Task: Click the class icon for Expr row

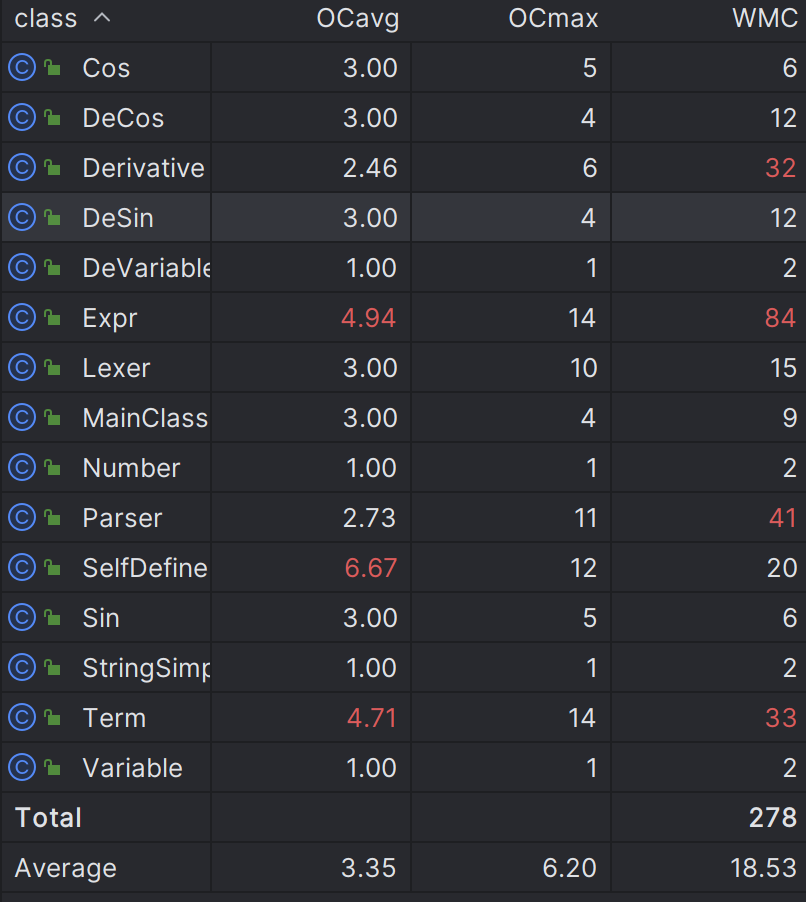Action: click(22, 318)
